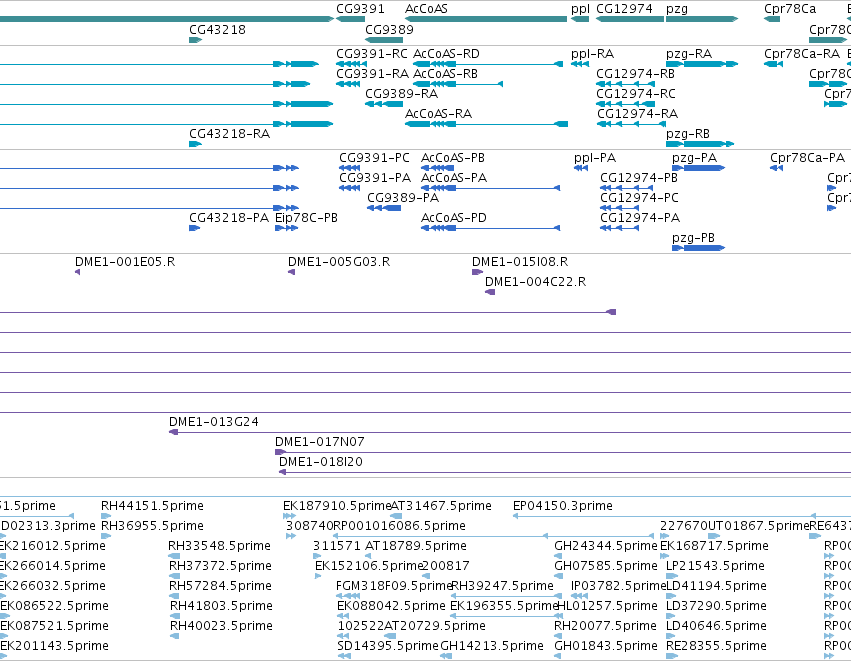Viewport: 851px width, 661px height.
Task: Click clone end DME1-001E05.R
Action: (x=78, y=272)
